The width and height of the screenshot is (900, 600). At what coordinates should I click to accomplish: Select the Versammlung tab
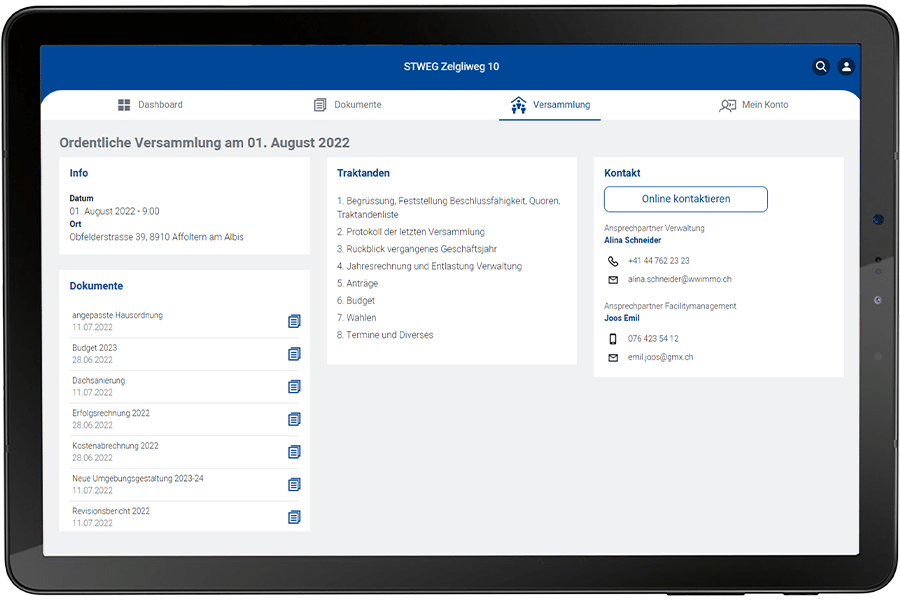point(550,105)
